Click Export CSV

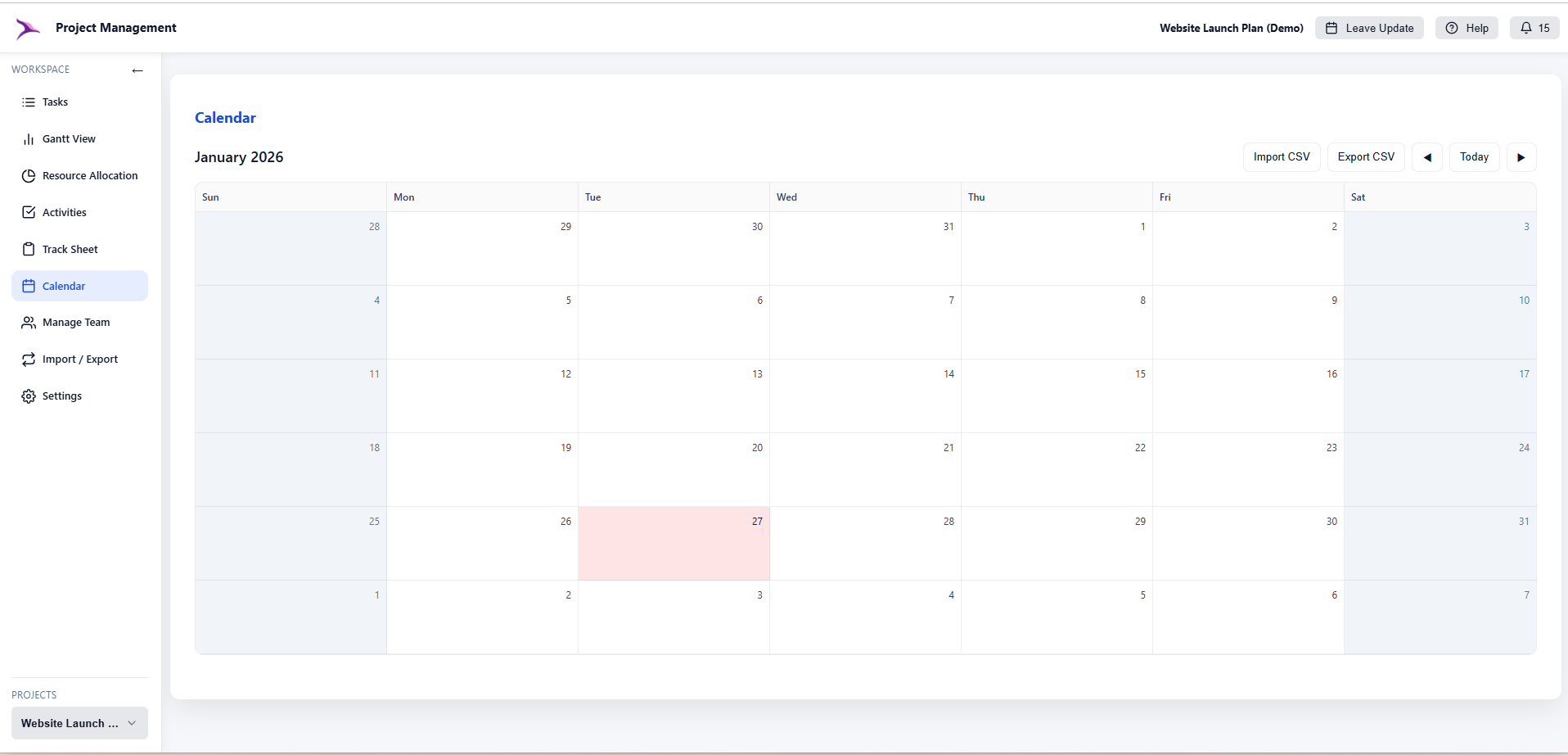(1365, 156)
